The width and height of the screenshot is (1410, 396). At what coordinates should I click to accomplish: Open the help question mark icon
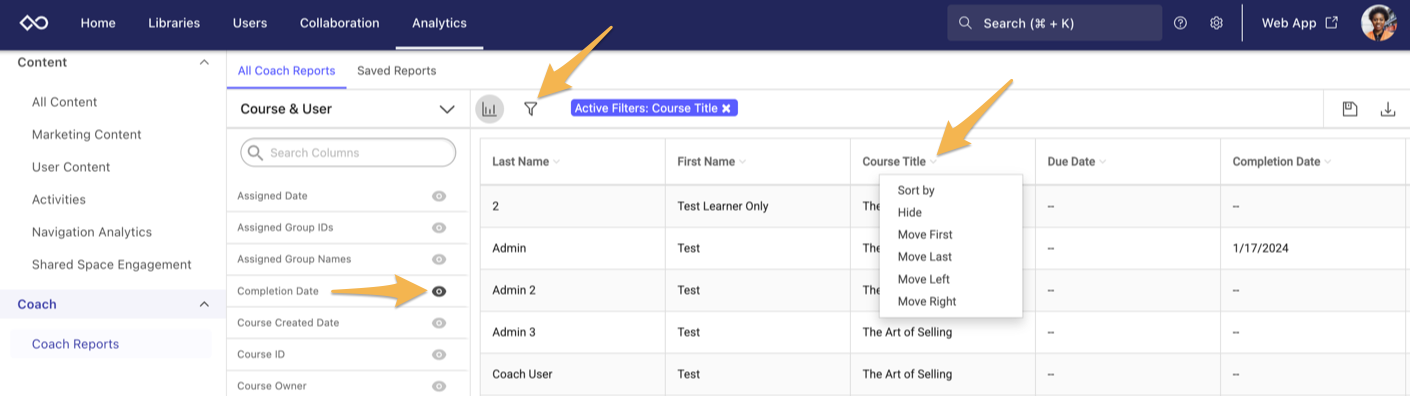tap(1180, 23)
